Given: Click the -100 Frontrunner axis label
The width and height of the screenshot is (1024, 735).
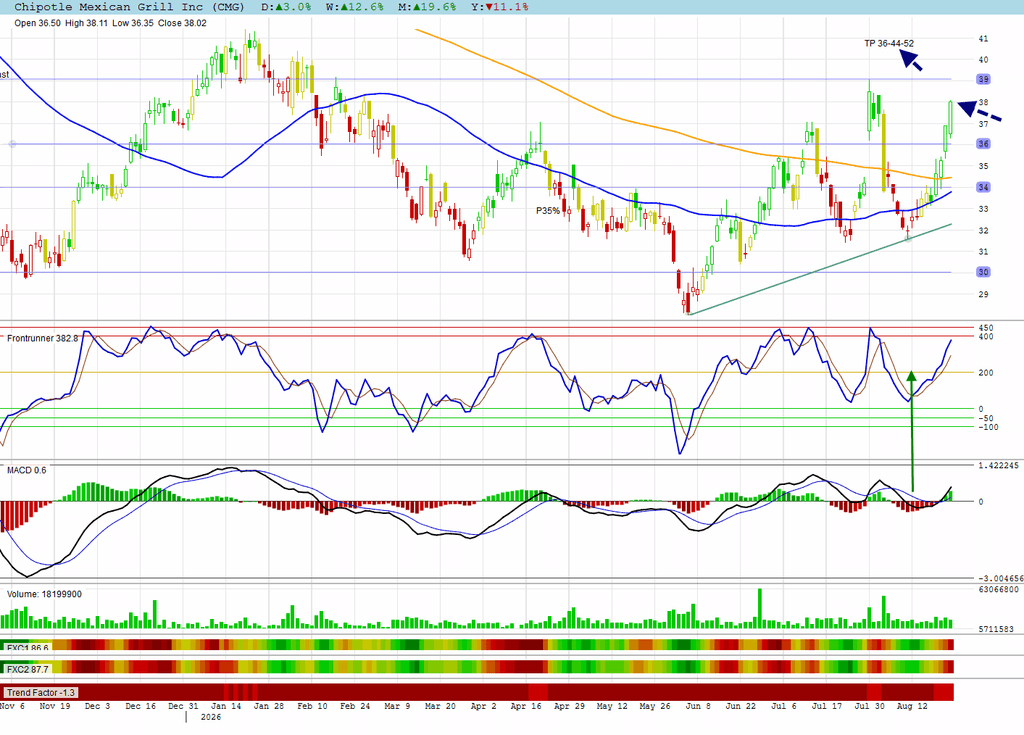Looking at the screenshot, I should (988, 427).
